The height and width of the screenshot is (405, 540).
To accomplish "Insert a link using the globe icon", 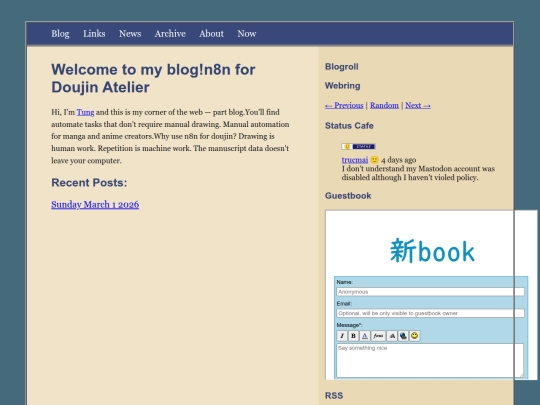I will (403, 336).
